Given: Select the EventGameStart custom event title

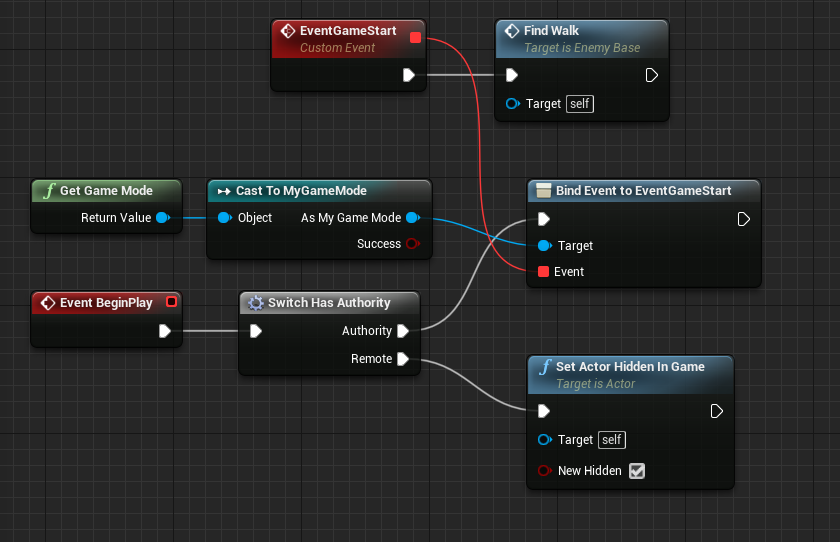Looking at the screenshot, I should pos(348,31).
